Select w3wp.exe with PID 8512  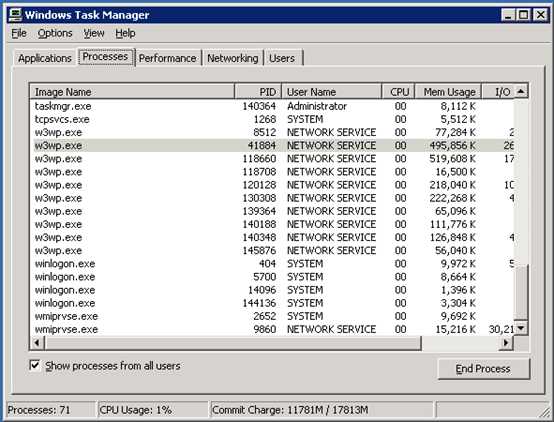272,132
